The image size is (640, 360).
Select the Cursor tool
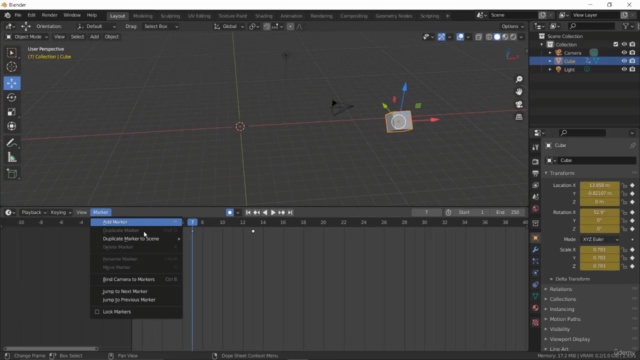point(11,67)
